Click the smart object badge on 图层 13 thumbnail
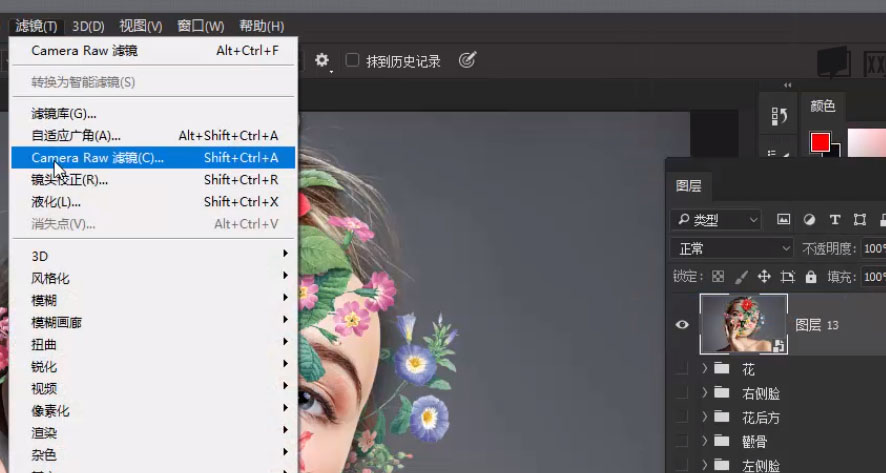 point(779,346)
